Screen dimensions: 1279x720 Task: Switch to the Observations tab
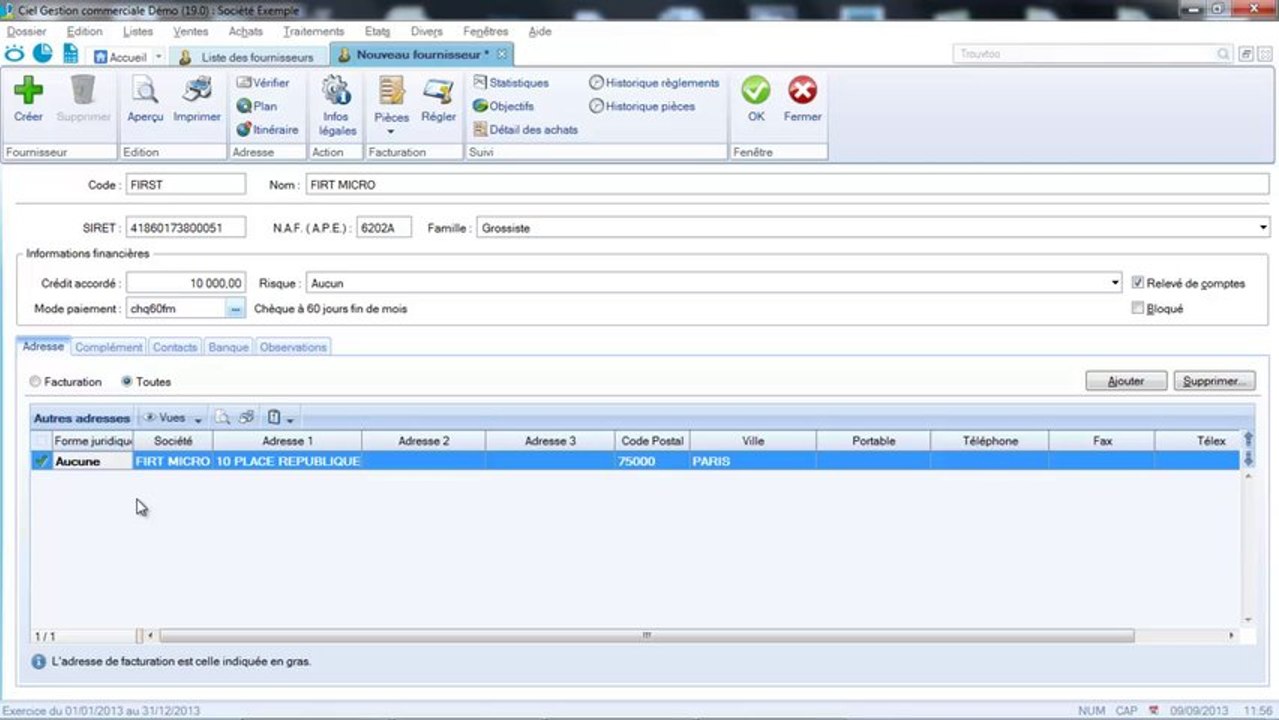pos(293,347)
